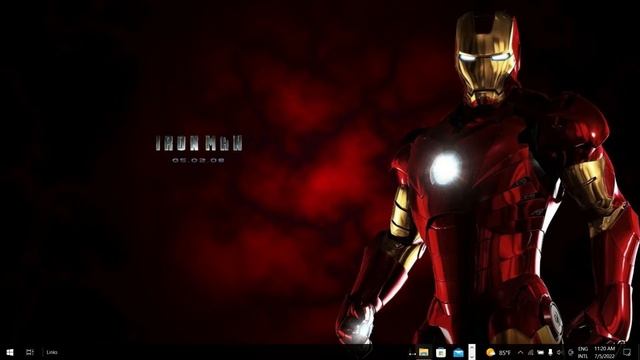The image size is (640, 360).
Task: Open the volume control in tray
Action: pos(560,352)
